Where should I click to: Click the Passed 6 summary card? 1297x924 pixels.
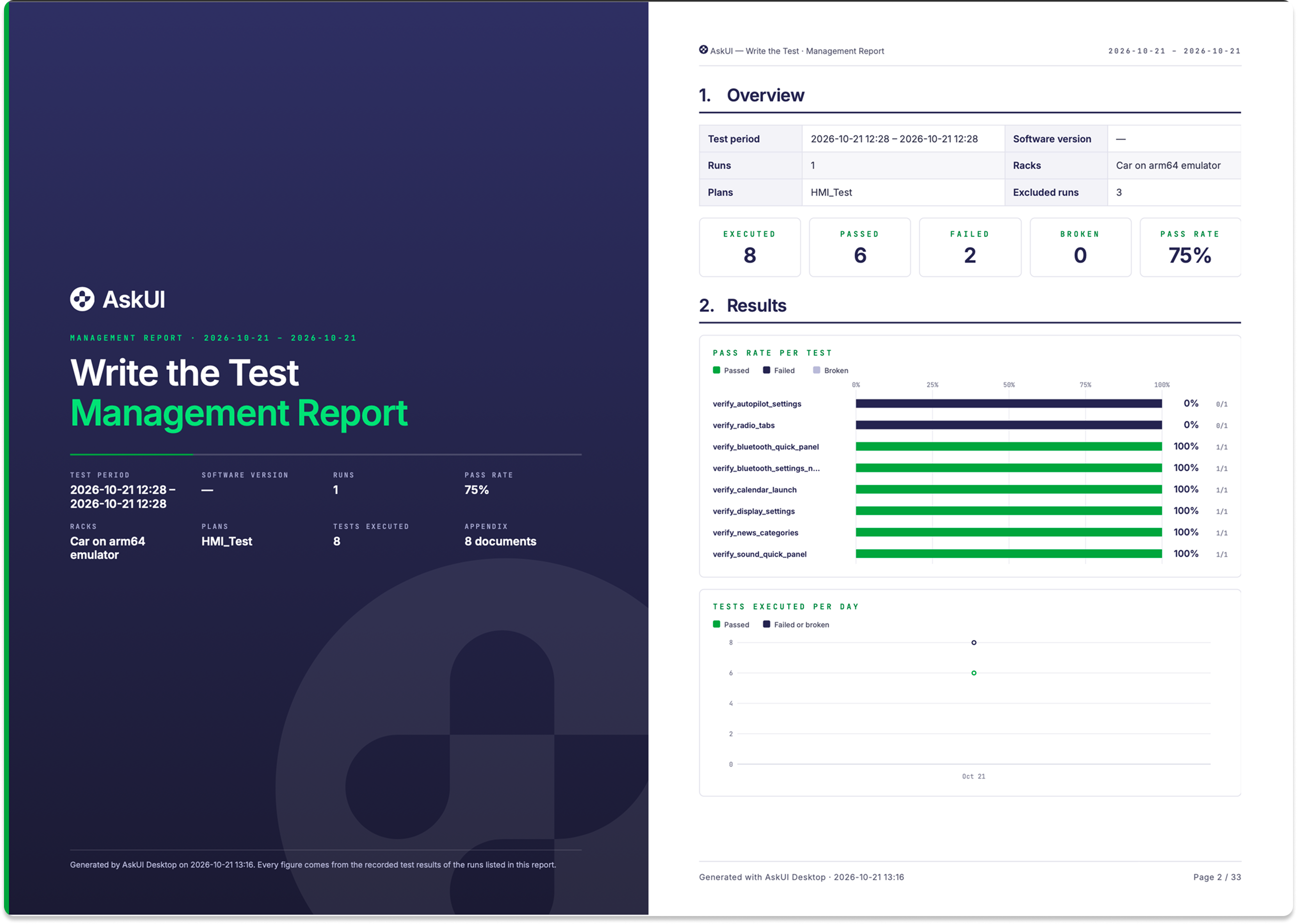coord(860,248)
